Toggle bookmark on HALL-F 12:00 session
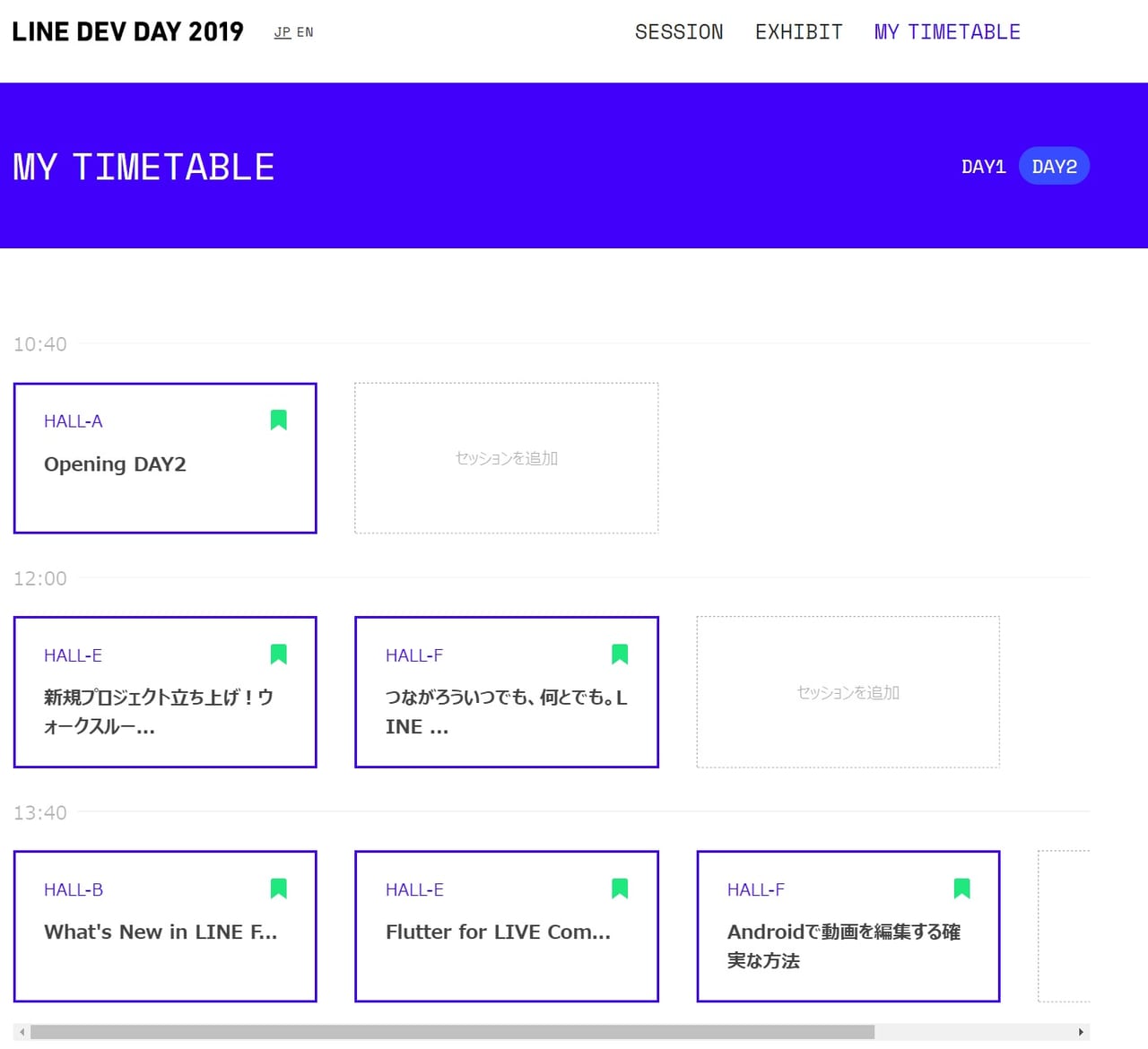 pyautogui.click(x=620, y=655)
